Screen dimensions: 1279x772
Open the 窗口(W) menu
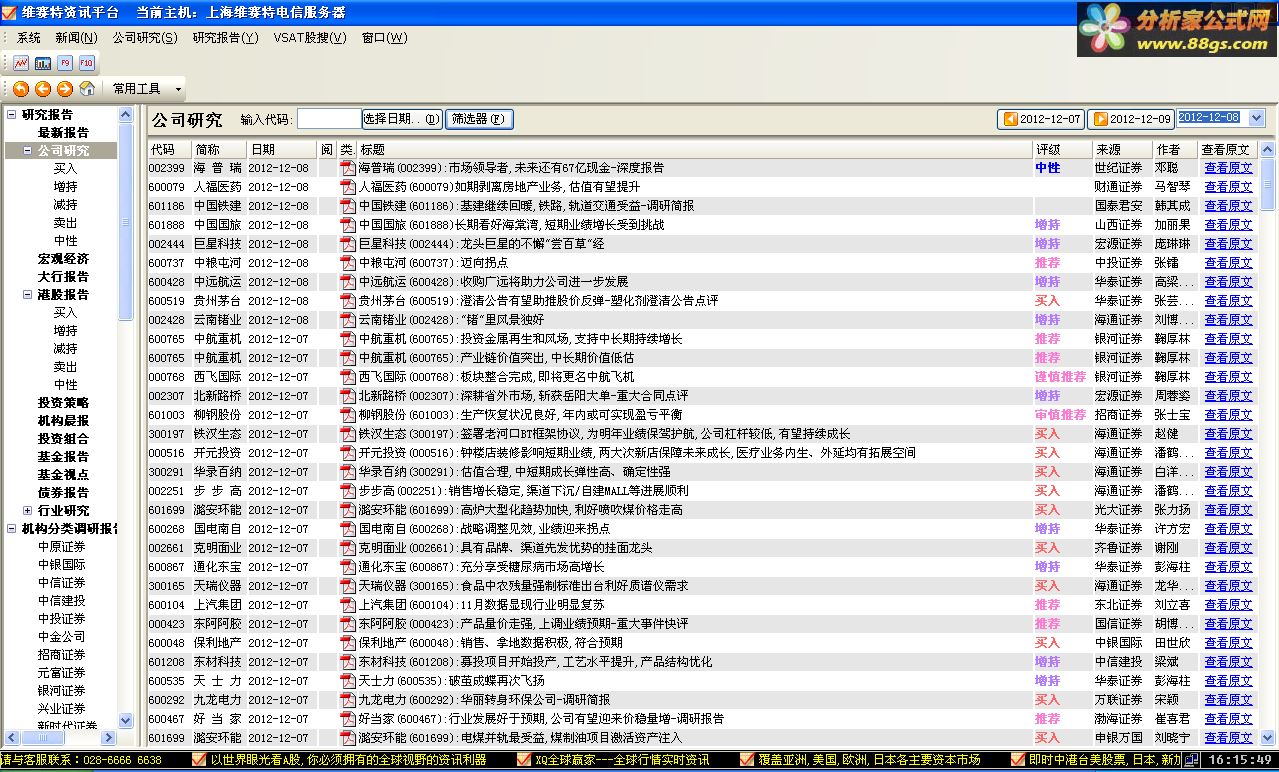(385, 38)
